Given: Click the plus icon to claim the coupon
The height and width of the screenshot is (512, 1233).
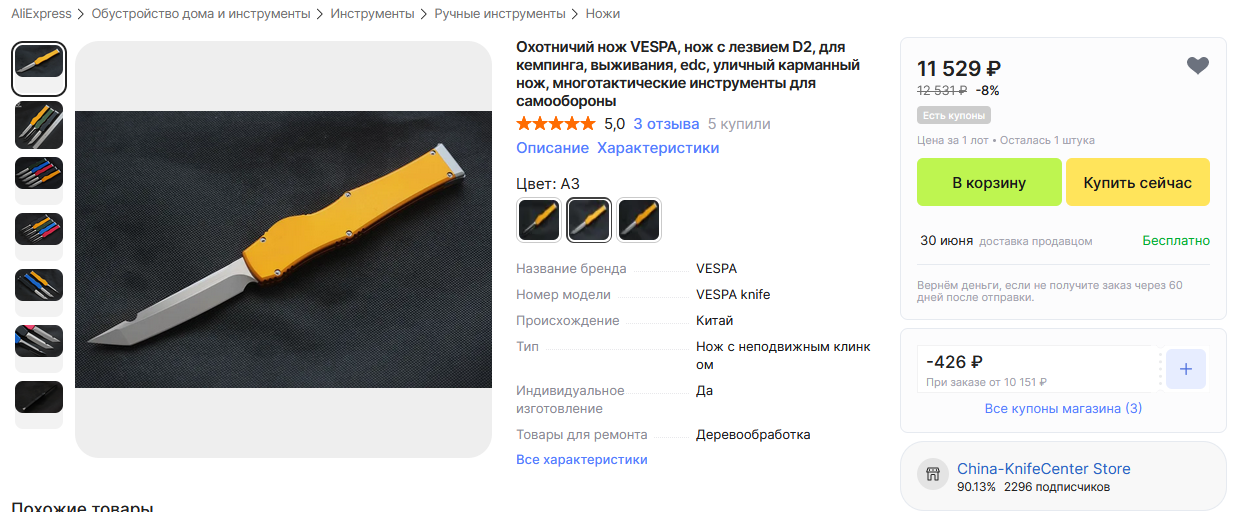Looking at the screenshot, I should click(x=1186, y=369).
